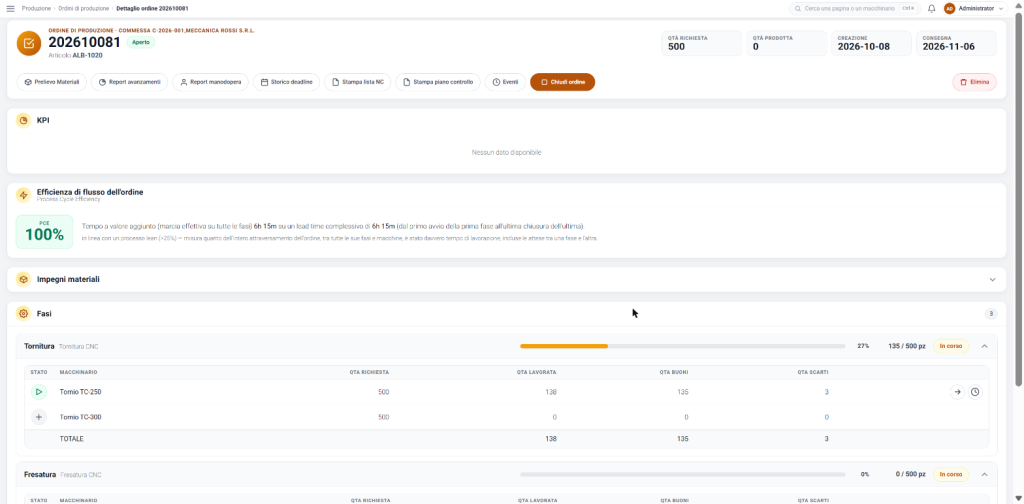1024x504 pixels.
Task: Click the arrow action for Tornio TC-250
Action: tap(957, 392)
